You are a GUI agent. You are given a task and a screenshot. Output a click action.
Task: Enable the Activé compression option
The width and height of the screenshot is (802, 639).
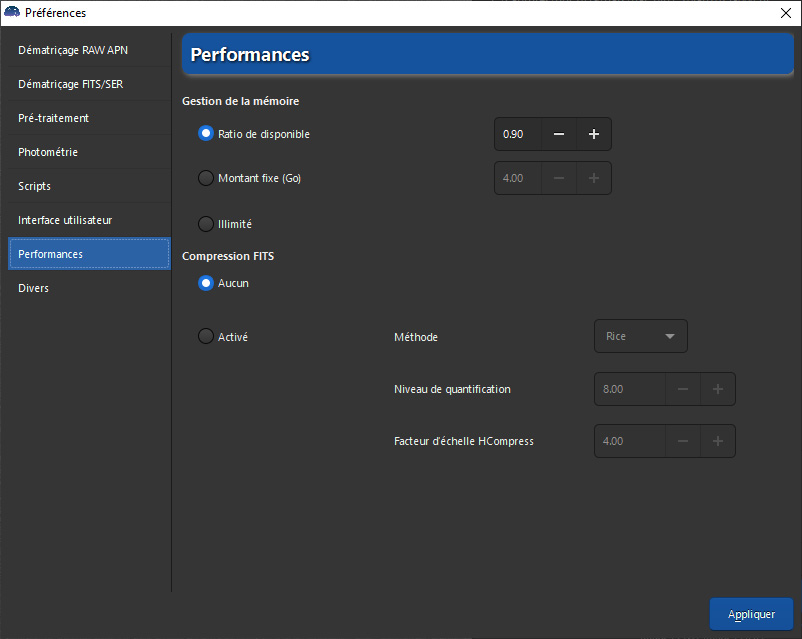point(206,337)
